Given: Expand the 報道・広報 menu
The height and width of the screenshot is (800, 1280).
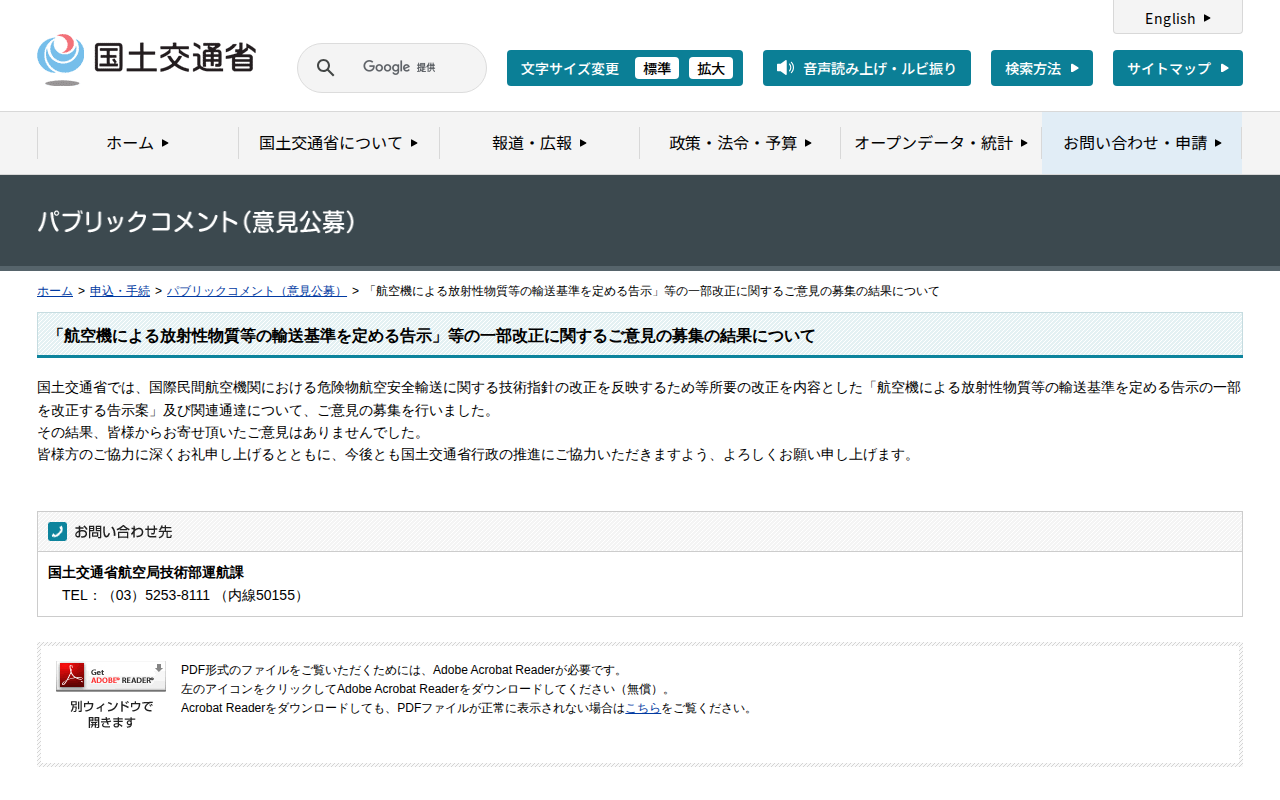Looking at the screenshot, I should [539, 143].
